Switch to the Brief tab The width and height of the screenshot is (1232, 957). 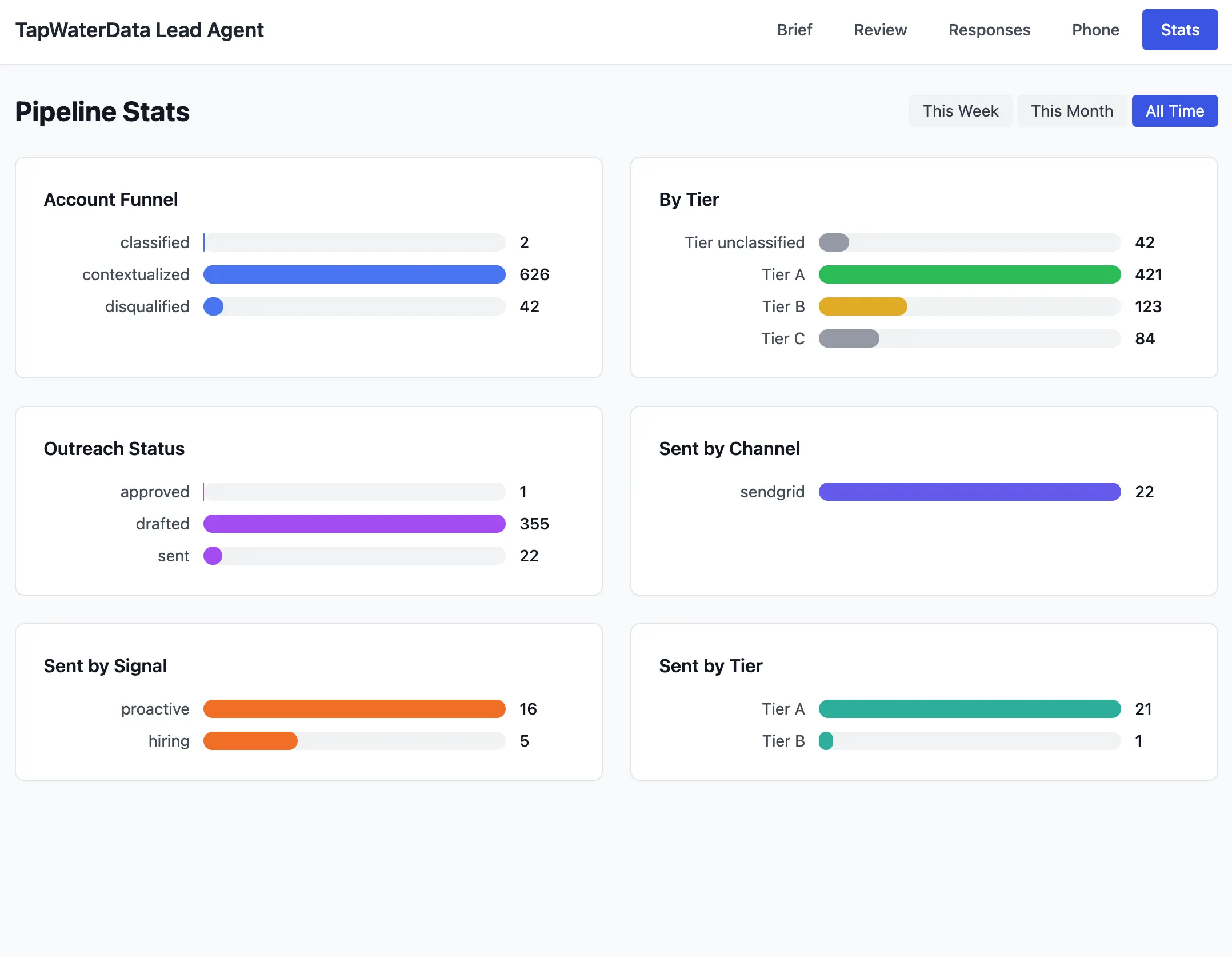794,30
